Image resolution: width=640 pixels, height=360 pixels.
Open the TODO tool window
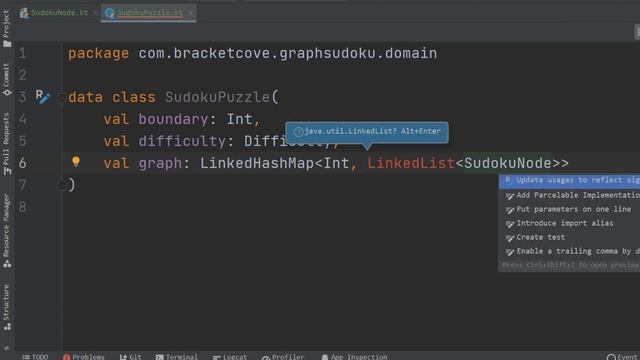tap(35, 357)
